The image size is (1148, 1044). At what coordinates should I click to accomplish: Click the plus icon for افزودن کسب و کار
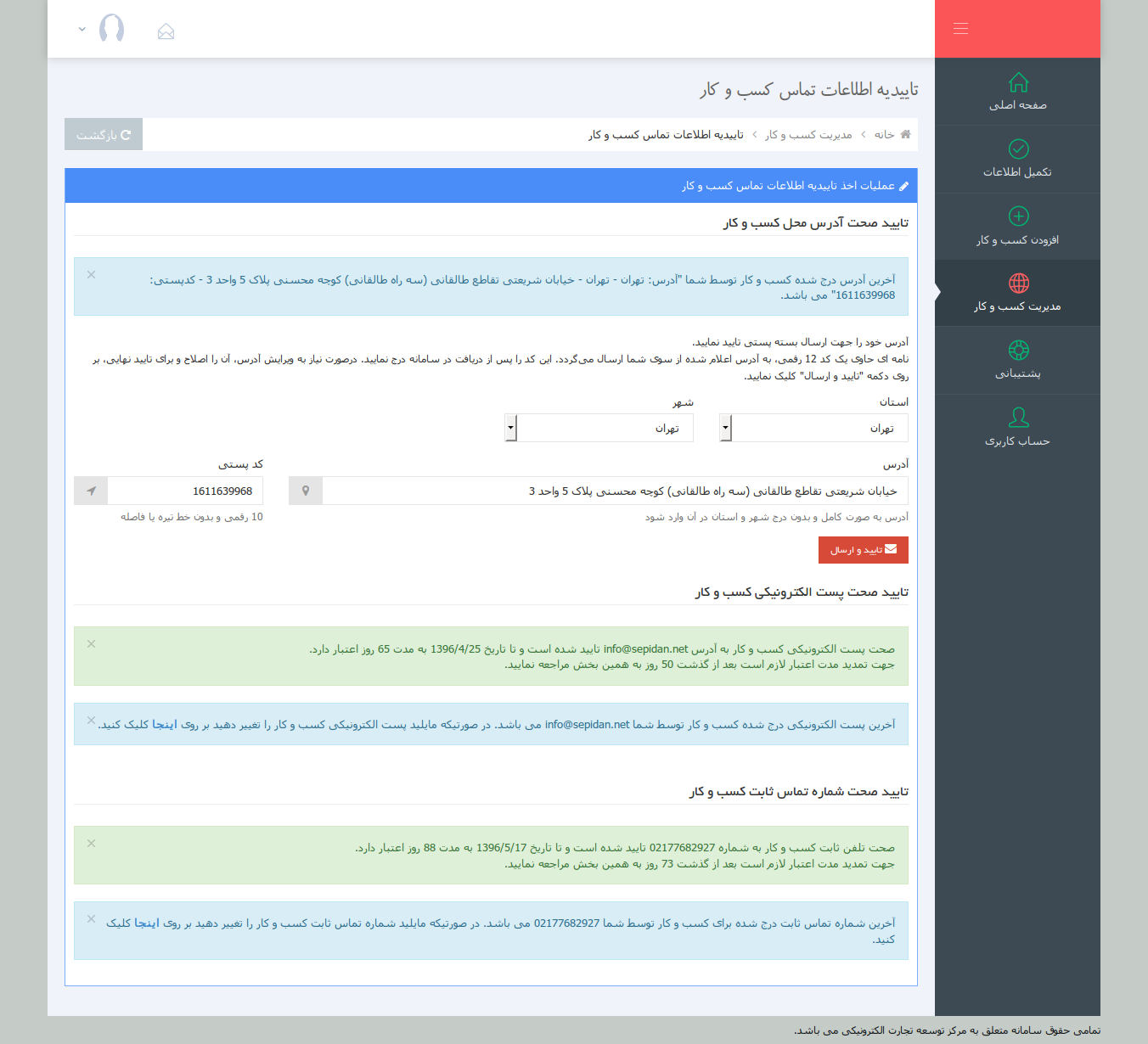(1018, 216)
